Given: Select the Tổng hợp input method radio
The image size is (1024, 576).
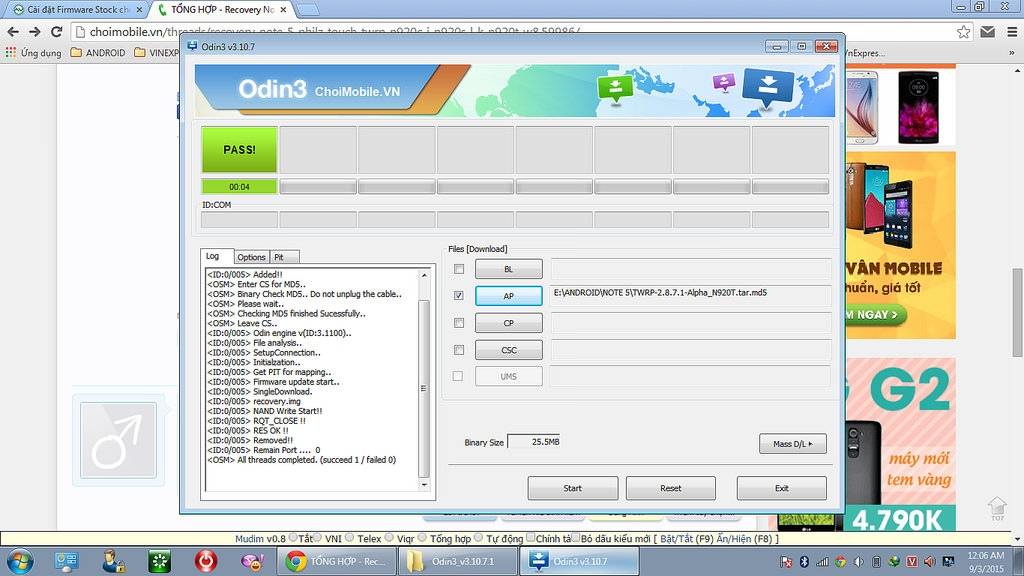Looking at the screenshot, I should 422,538.
